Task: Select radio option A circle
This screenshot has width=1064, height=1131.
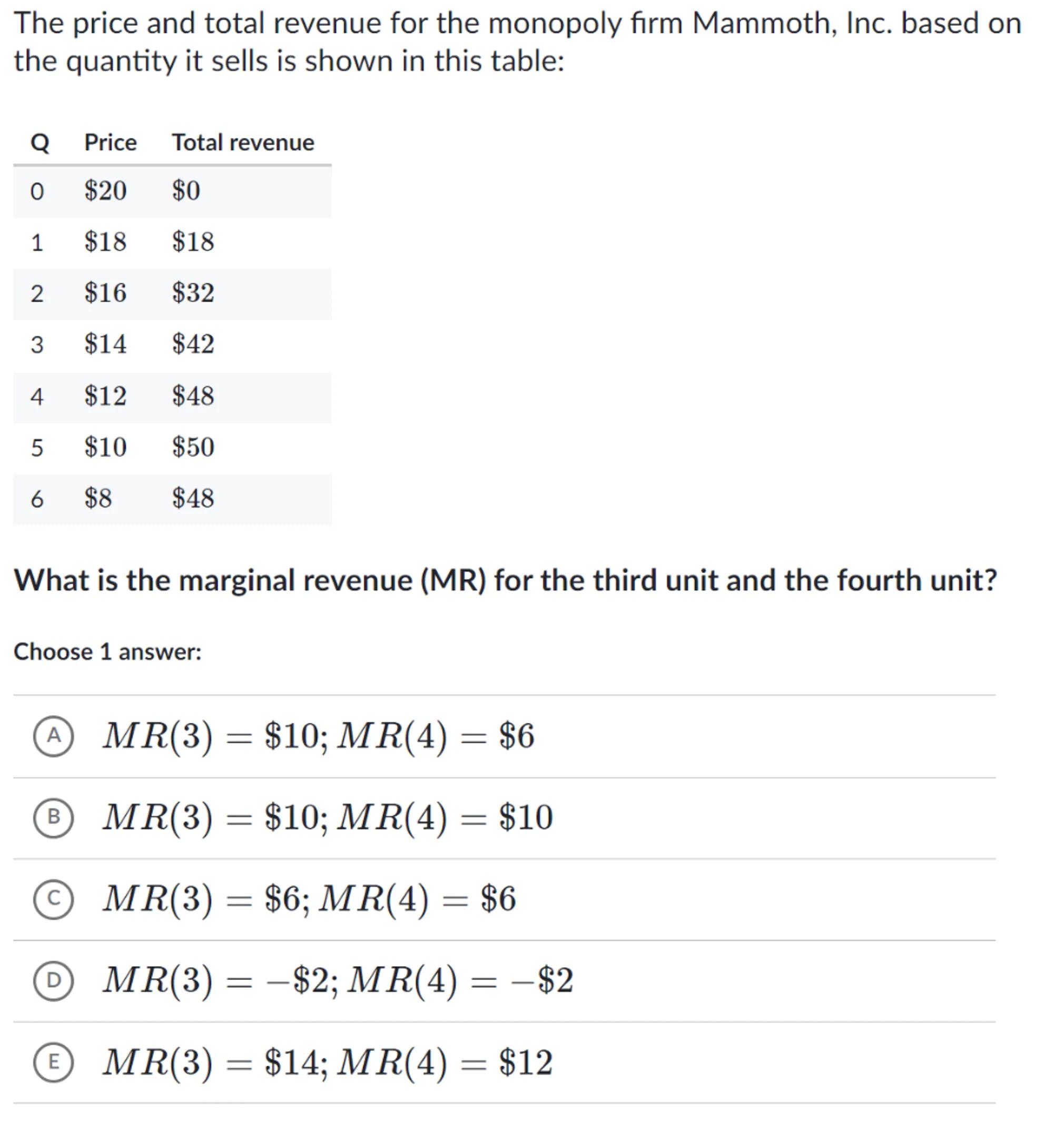Action: pos(53,736)
